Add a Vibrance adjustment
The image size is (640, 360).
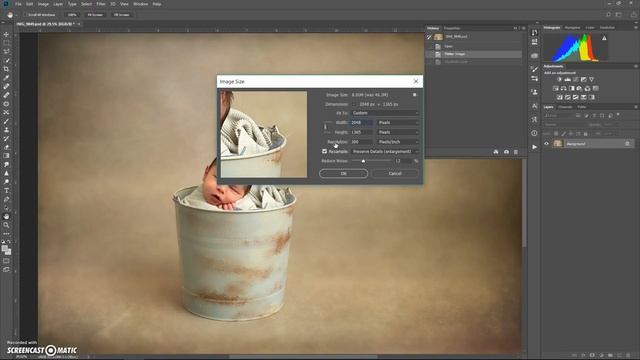[591, 79]
